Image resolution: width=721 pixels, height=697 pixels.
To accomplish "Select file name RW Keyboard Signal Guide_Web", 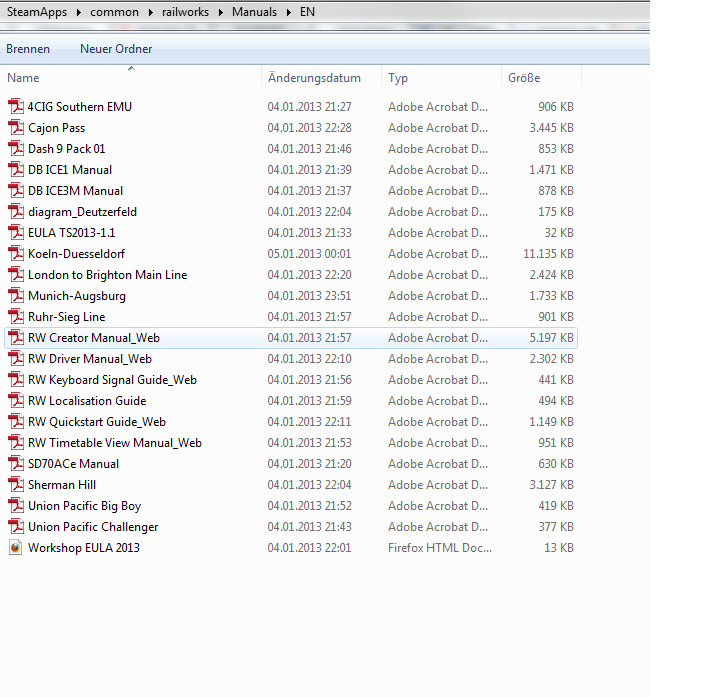I will [112, 380].
